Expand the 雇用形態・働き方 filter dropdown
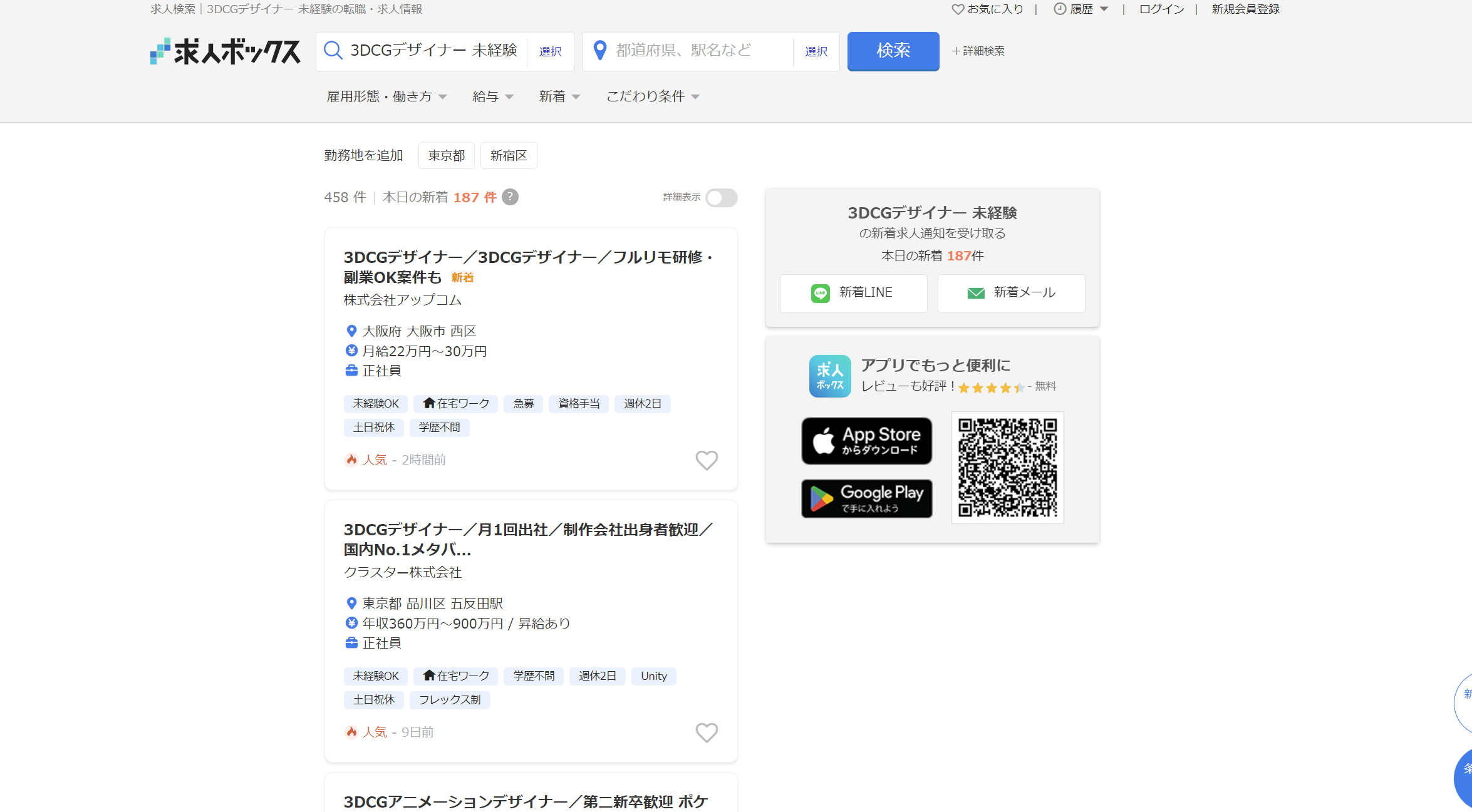 [386, 96]
